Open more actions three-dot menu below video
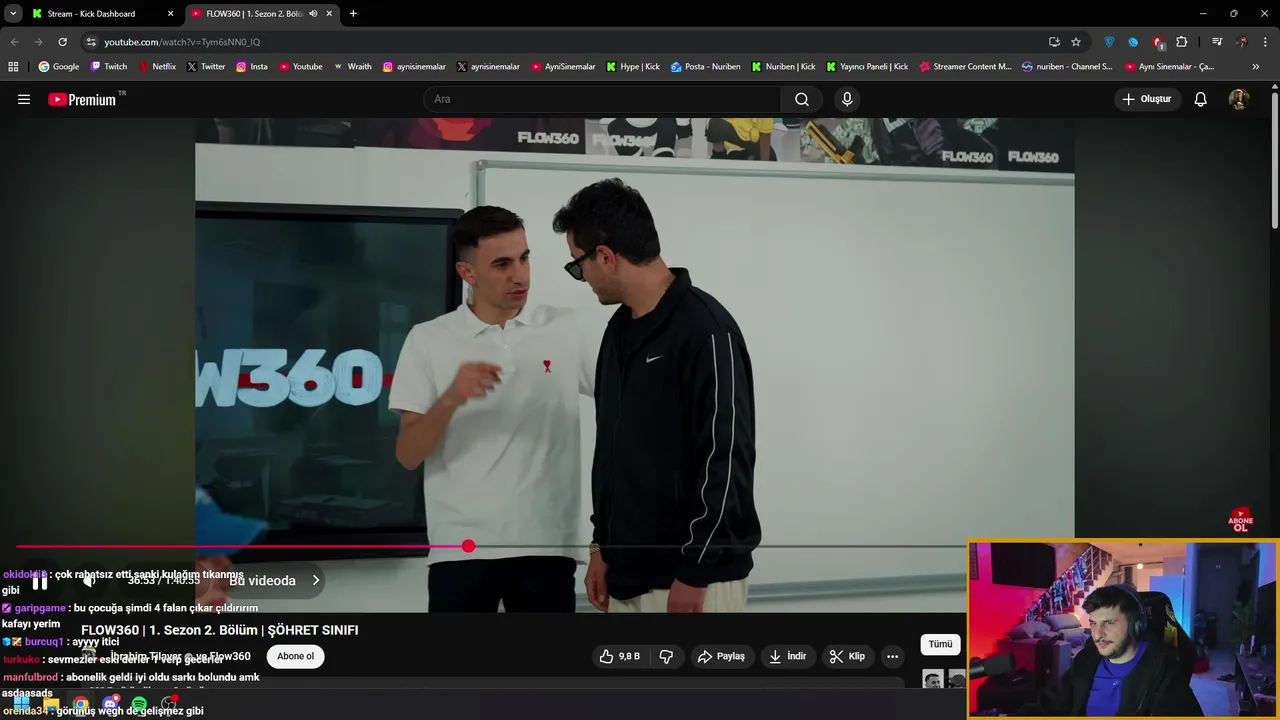This screenshot has width=1280, height=720. pos(892,656)
